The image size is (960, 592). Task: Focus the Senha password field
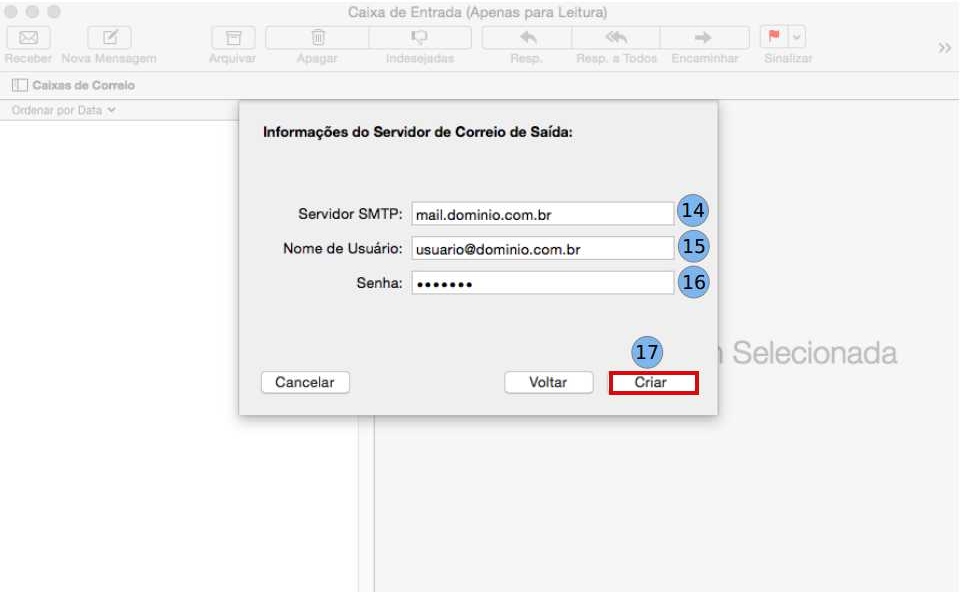pos(542,283)
